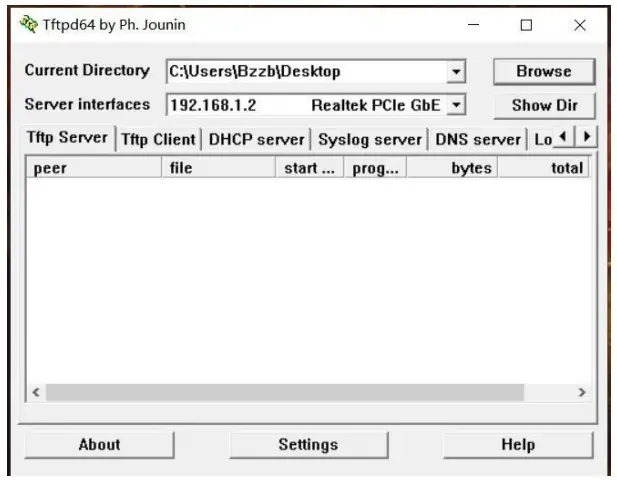
Task: Sort by the file column header
Action: (218, 168)
